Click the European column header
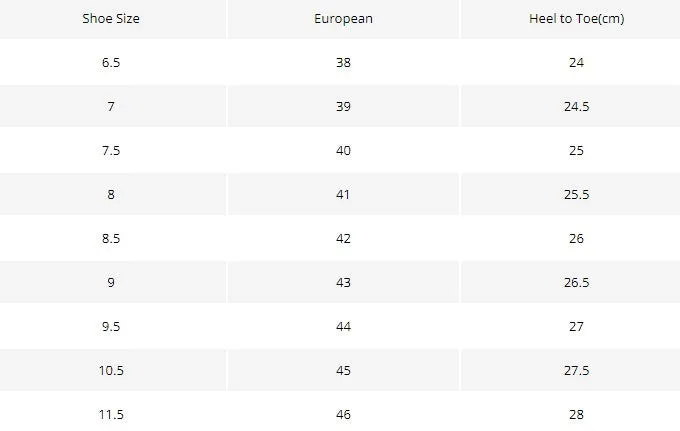Screen dimensions: 680x431 coord(343,19)
